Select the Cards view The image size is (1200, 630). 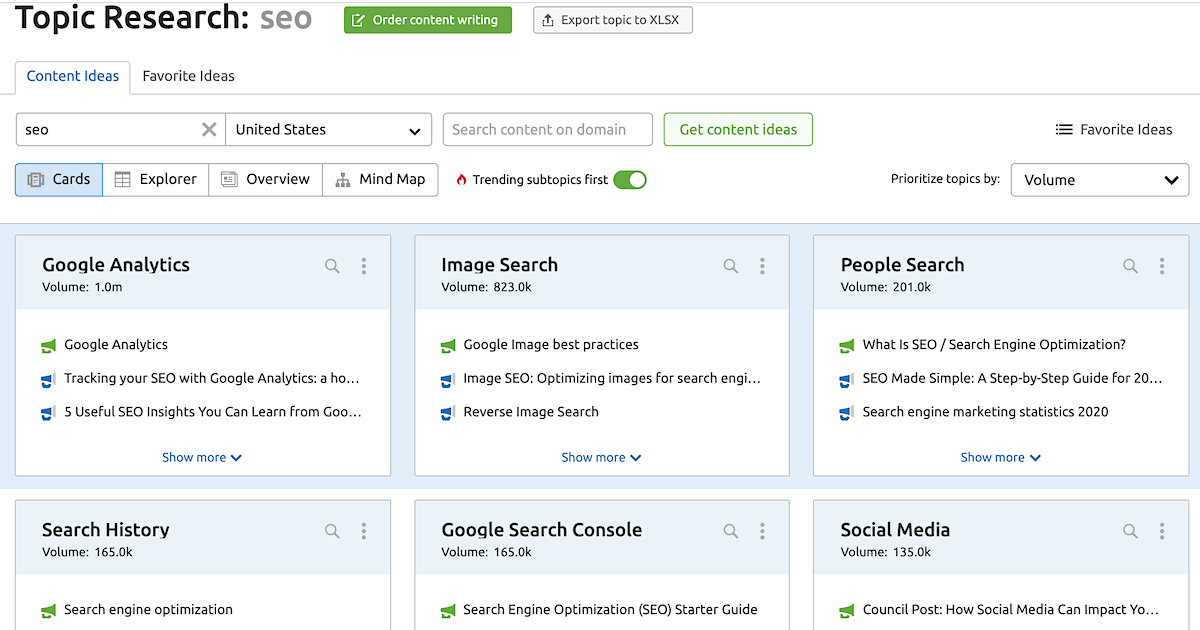tap(59, 179)
